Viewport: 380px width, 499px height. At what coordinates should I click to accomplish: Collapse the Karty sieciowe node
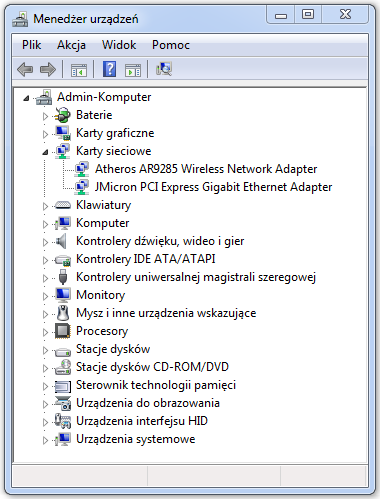pyautogui.click(x=45, y=152)
